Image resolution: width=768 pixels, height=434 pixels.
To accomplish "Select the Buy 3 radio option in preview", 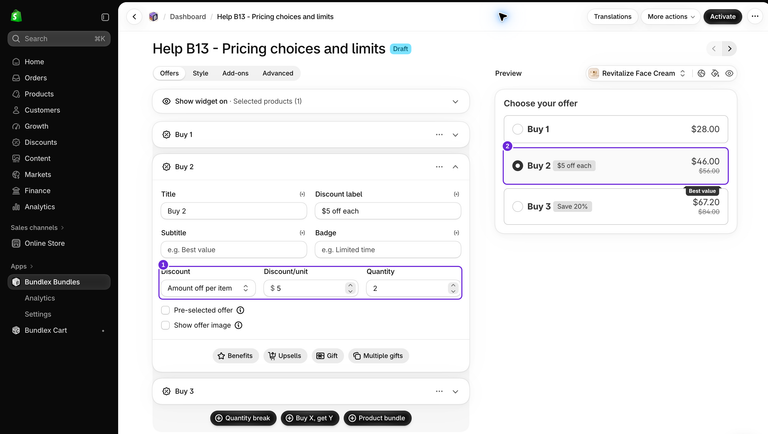I will coord(517,207).
